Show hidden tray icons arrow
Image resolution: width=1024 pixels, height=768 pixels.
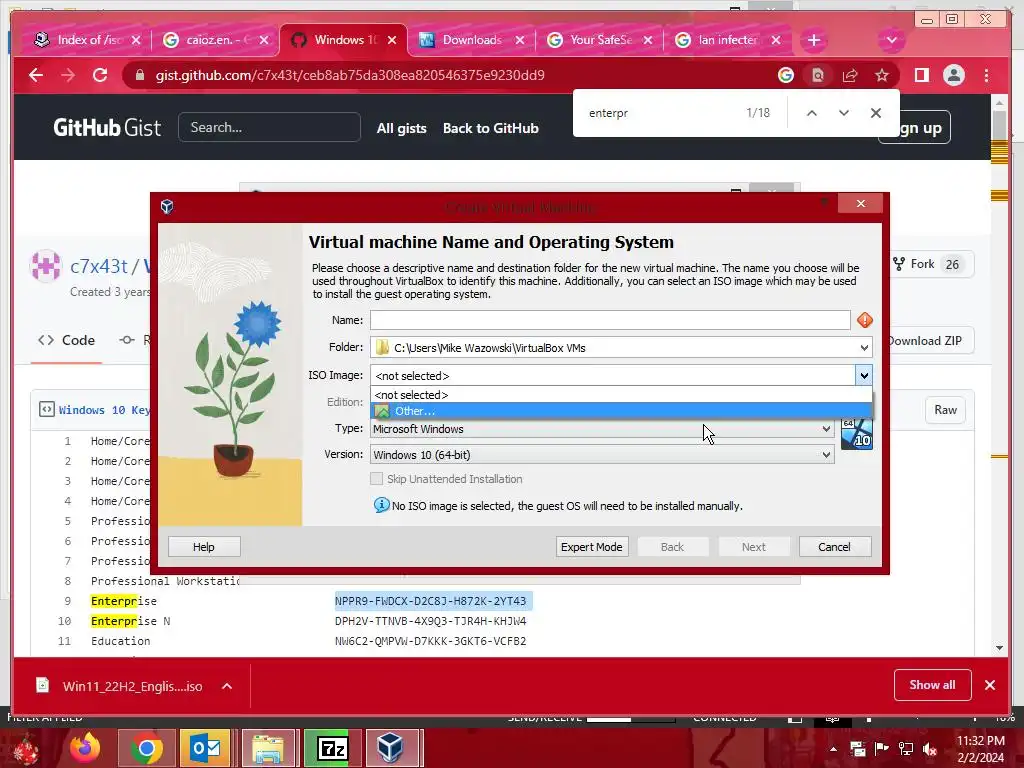[833, 749]
